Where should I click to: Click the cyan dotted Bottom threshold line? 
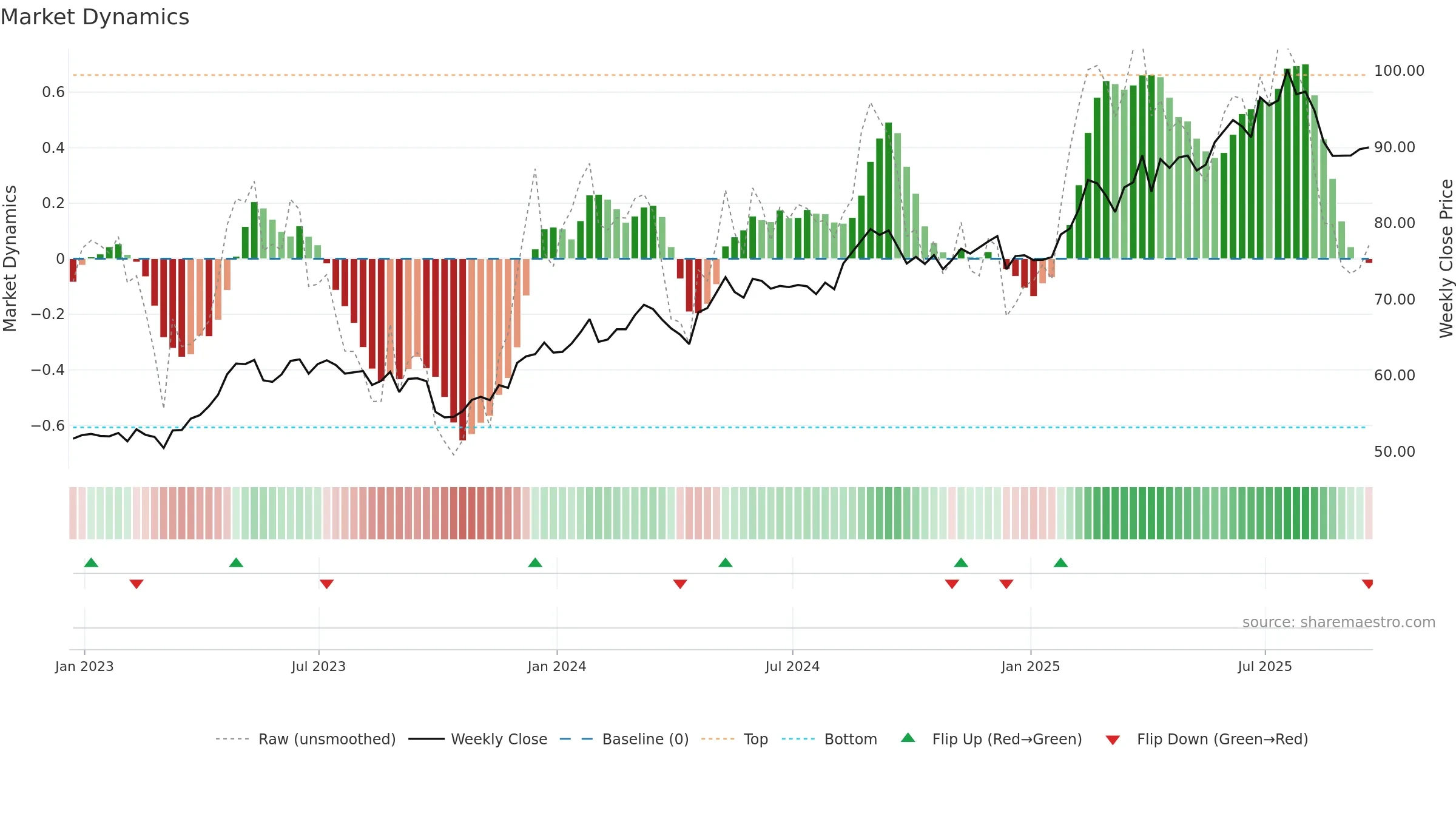719,427
